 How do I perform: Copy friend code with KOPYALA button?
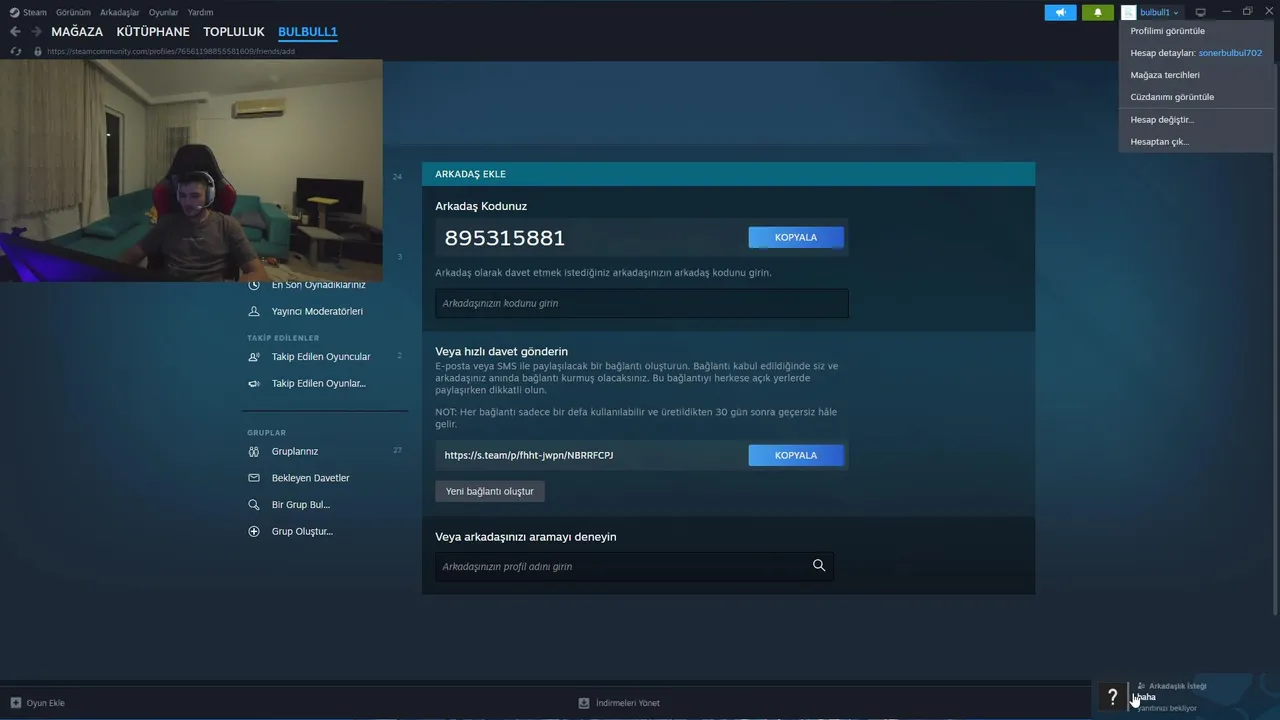796,237
